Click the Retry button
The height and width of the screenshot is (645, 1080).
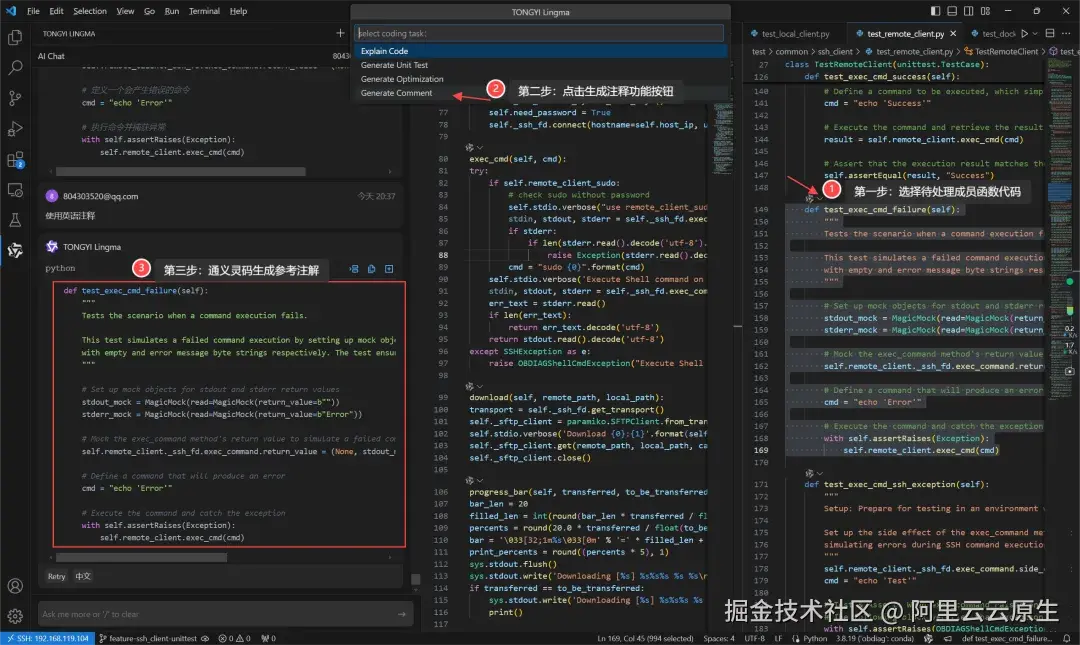click(56, 576)
